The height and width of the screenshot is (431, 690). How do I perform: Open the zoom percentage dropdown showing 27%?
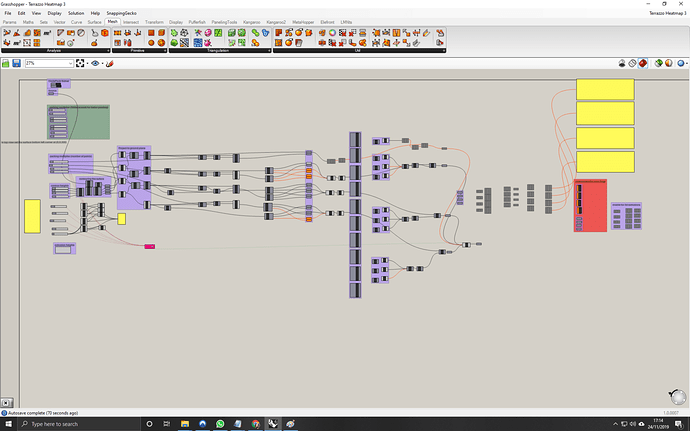[49, 63]
